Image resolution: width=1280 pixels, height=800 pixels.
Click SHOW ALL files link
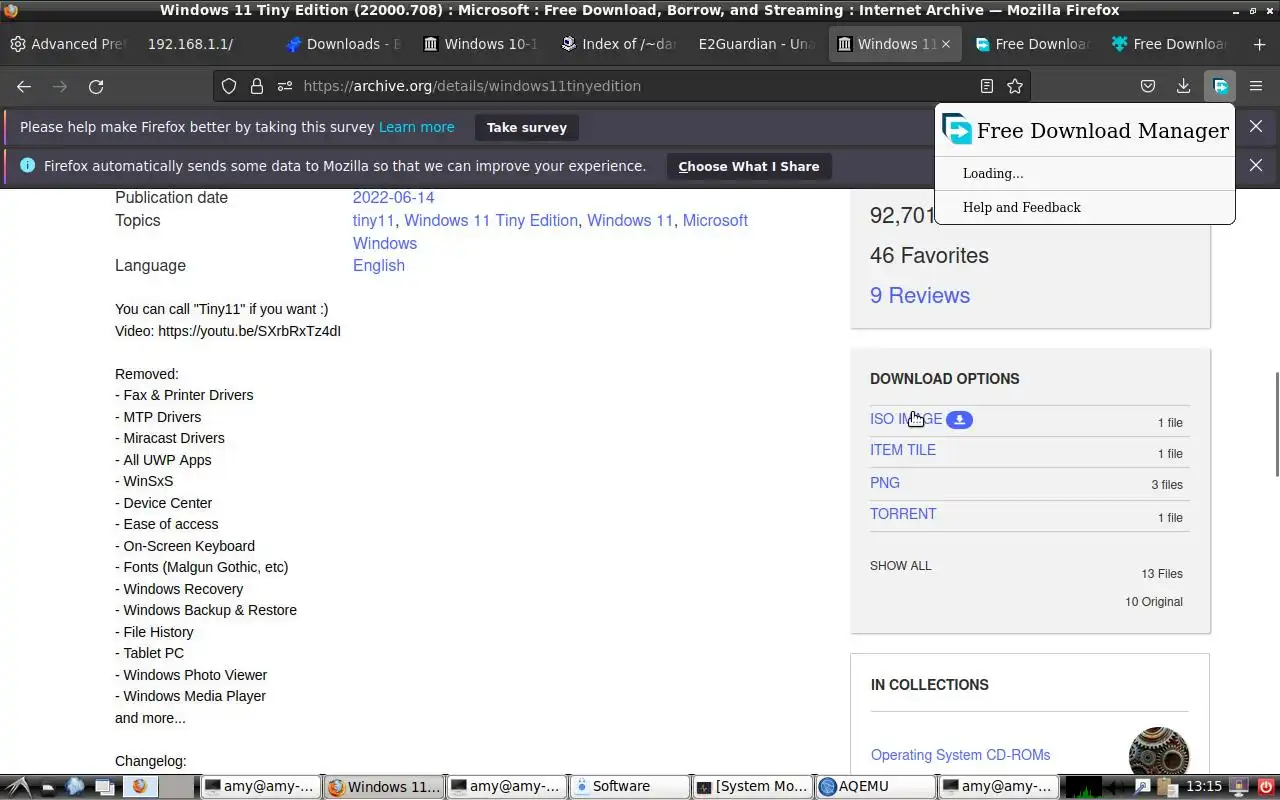click(x=900, y=566)
